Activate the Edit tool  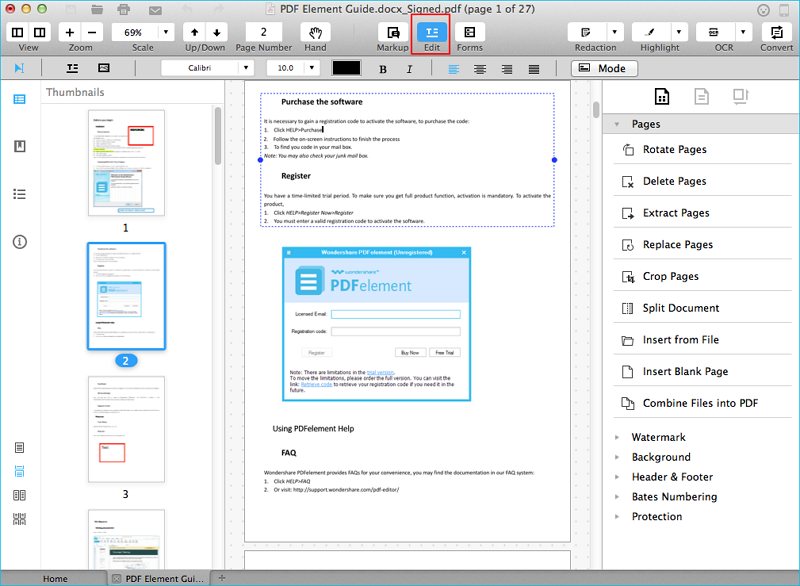[x=432, y=33]
